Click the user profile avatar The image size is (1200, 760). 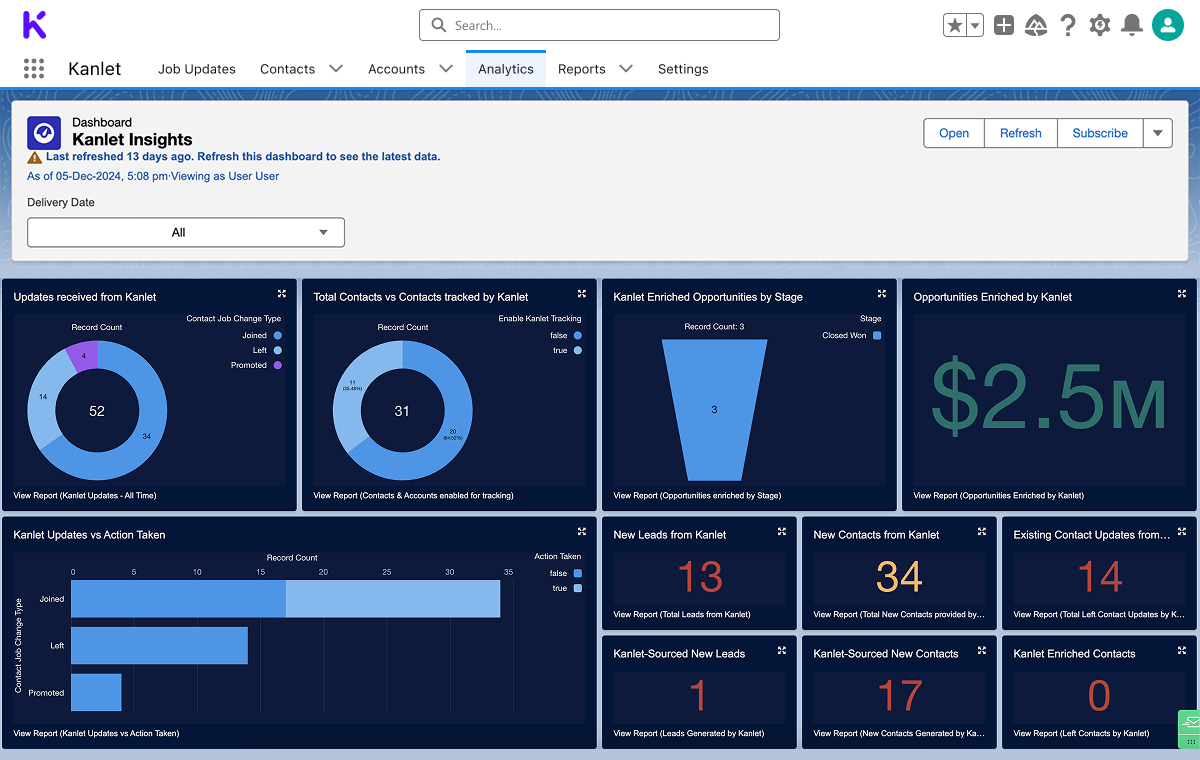click(x=1167, y=26)
